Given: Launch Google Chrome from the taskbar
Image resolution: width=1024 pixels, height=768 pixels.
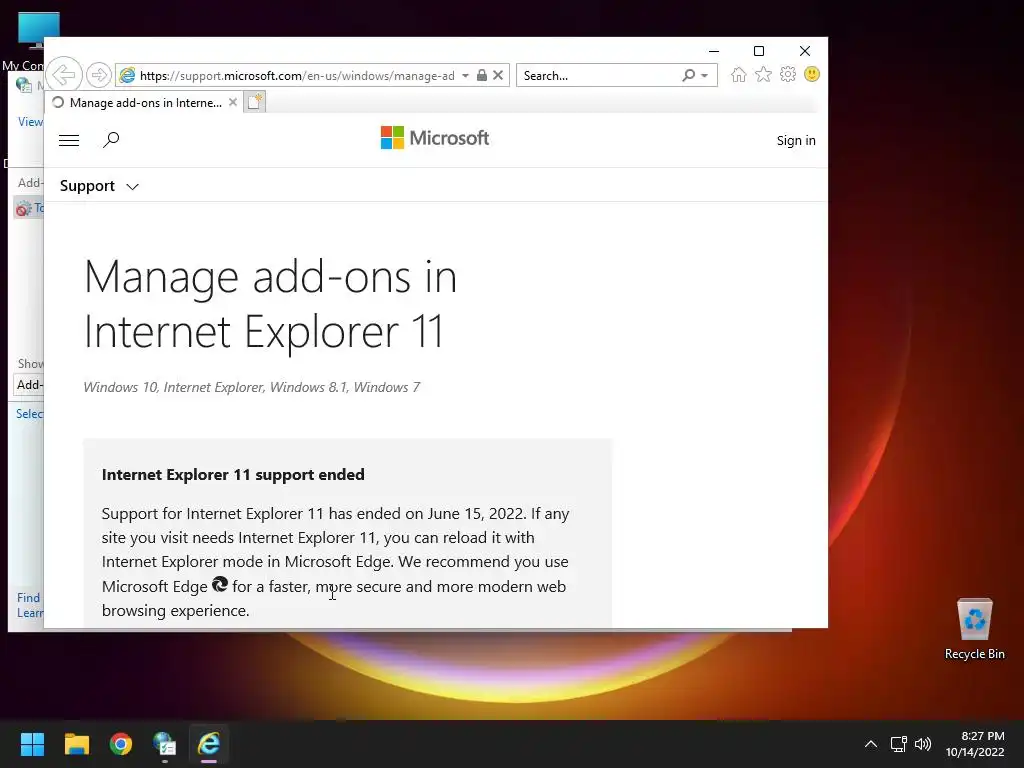Looking at the screenshot, I should 121,744.
